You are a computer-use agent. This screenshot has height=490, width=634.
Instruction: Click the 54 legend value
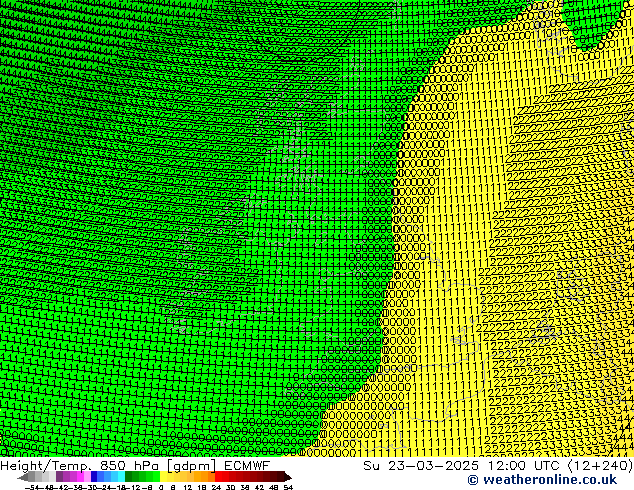(287, 487)
